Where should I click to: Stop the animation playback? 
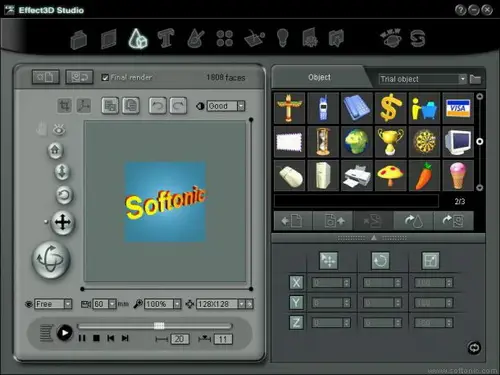(96, 338)
